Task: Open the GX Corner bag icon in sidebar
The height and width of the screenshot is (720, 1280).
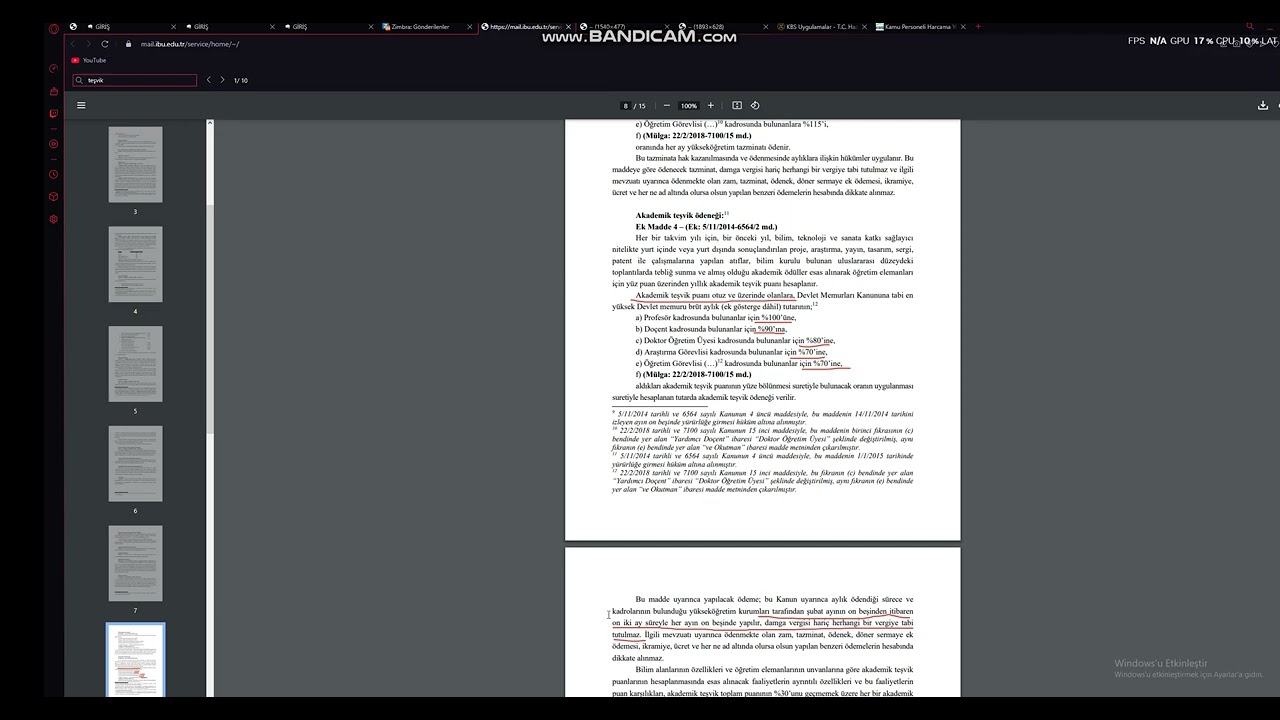Action: [54, 91]
